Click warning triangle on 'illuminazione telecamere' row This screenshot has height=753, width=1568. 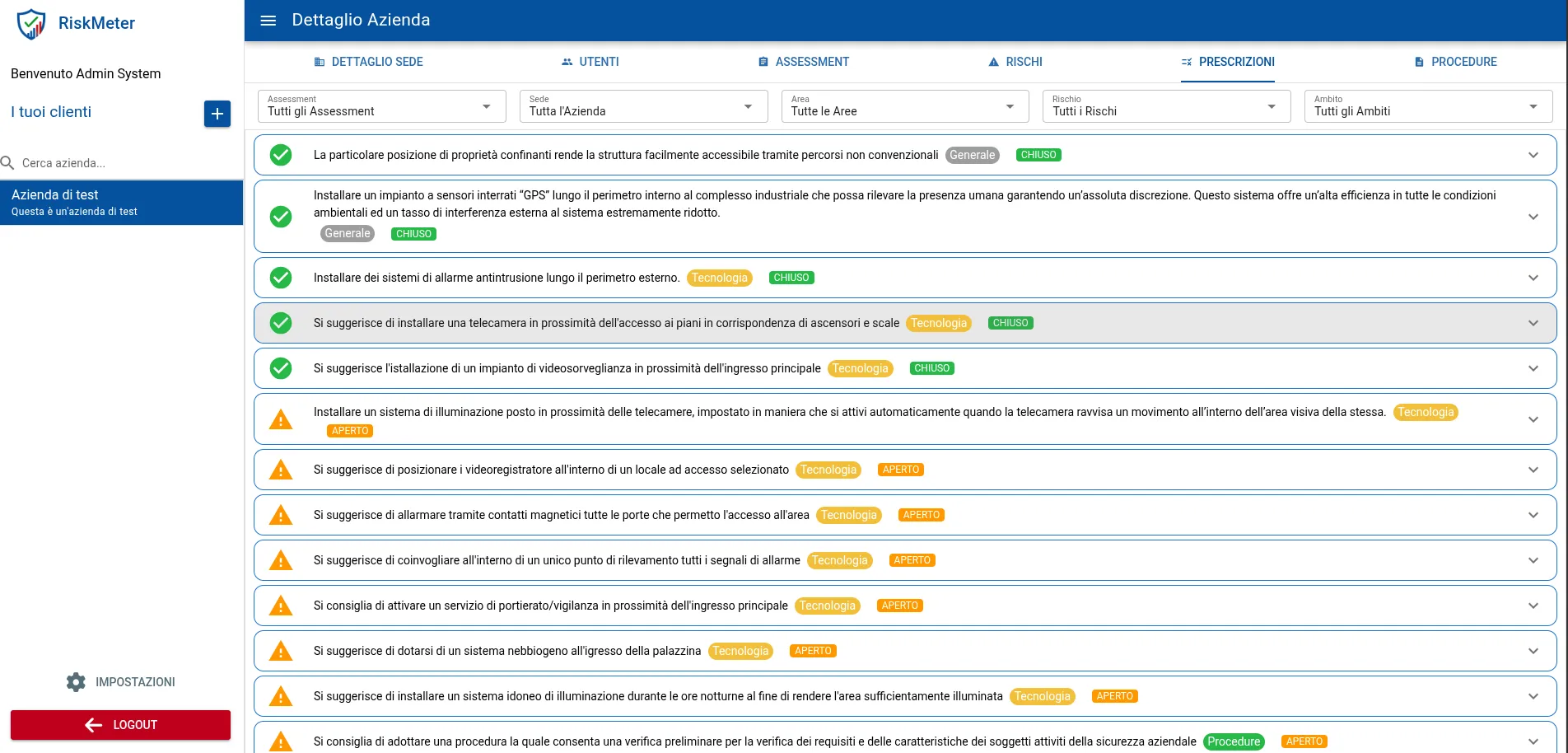[281, 420]
